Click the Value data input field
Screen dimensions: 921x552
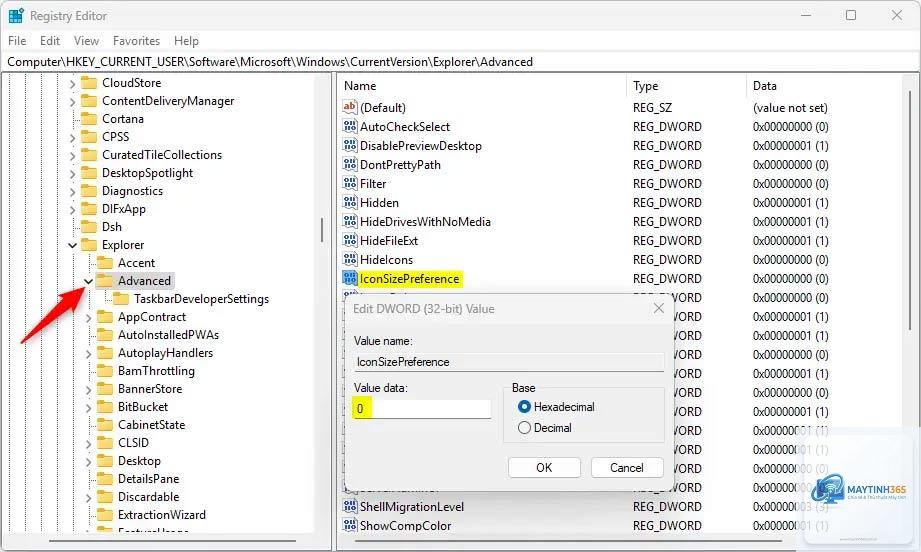pyautogui.click(x=422, y=408)
